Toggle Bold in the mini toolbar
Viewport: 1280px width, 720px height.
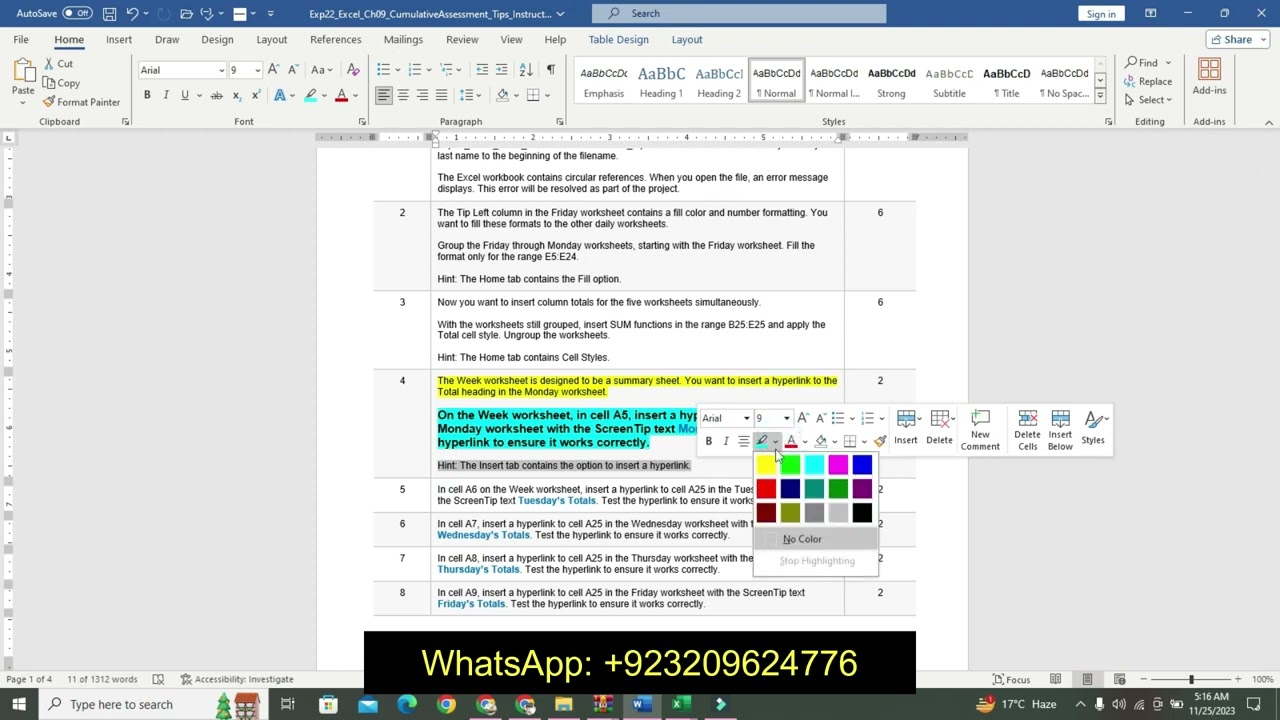[x=709, y=441]
